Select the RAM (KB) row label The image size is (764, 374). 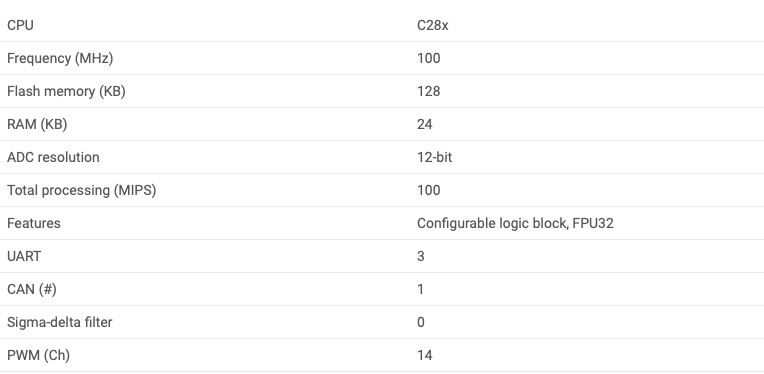(37, 125)
